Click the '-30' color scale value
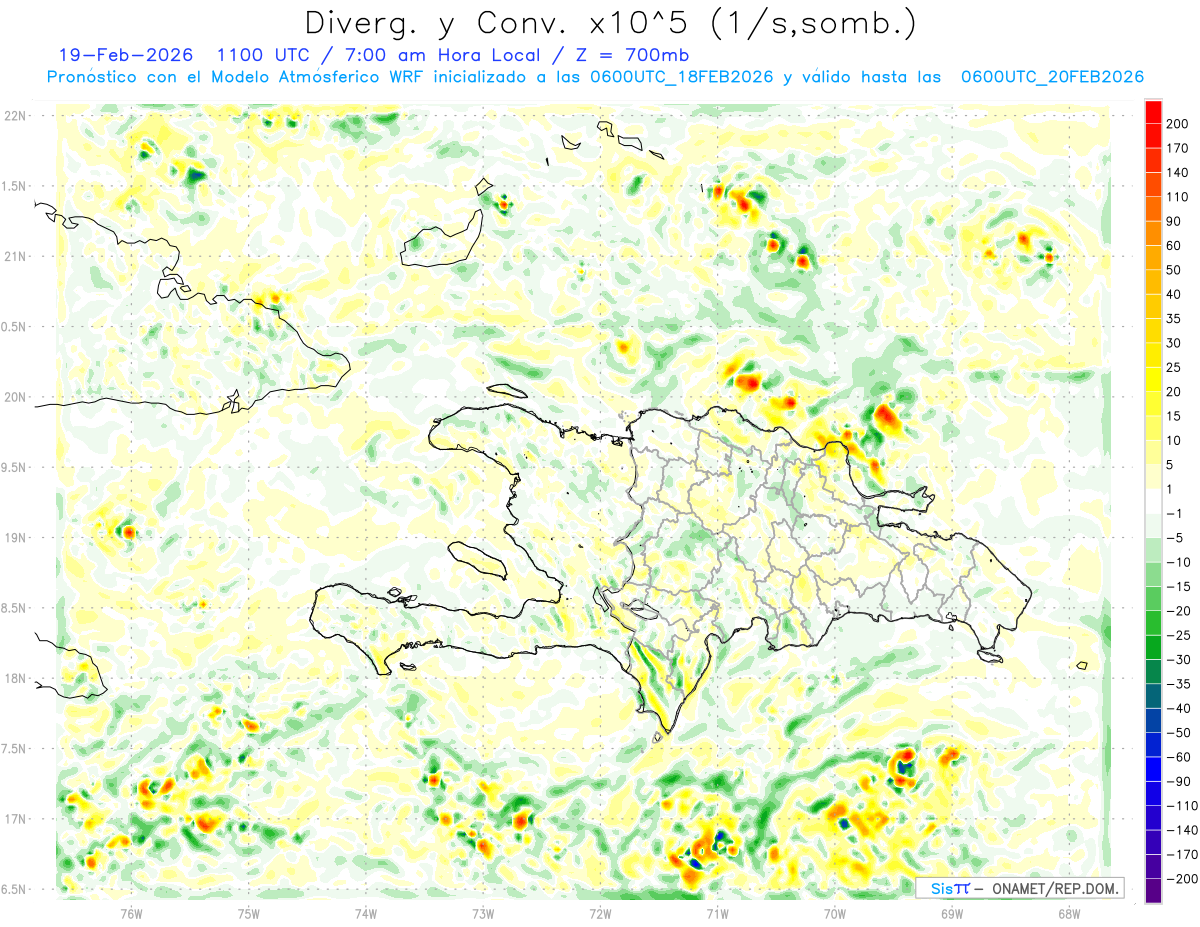The image size is (1200, 927). click(x=1177, y=659)
